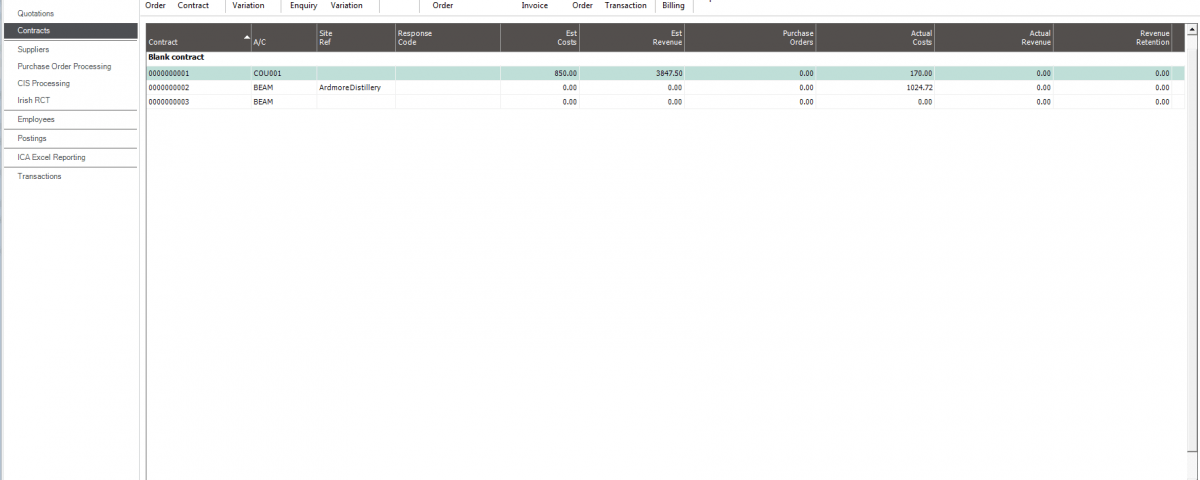The height and width of the screenshot is (480, 1200).
Task: Select Contracts in the sidebar
Action: 70,31
